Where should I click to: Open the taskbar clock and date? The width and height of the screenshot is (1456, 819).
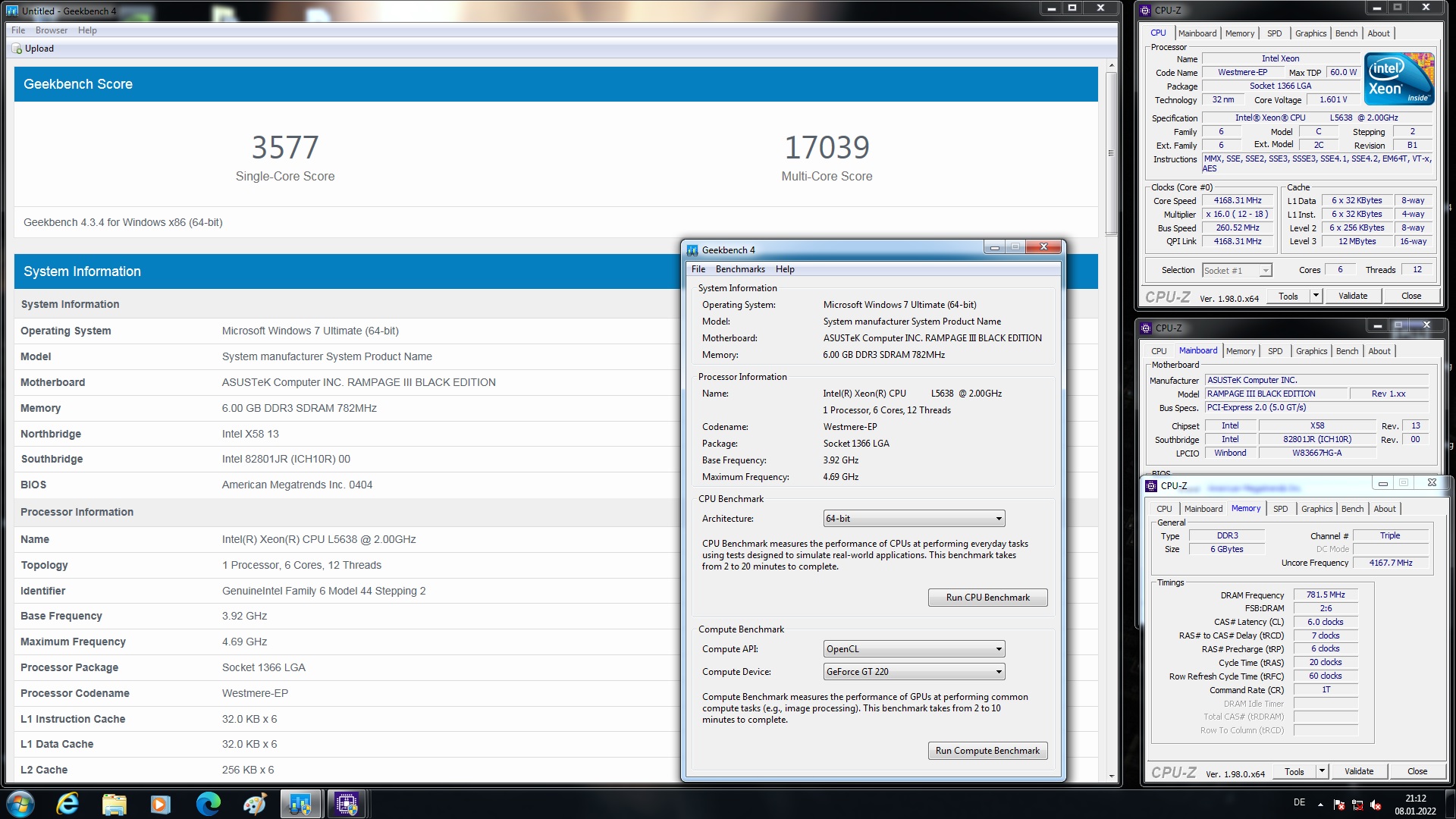click(1415, 805)
